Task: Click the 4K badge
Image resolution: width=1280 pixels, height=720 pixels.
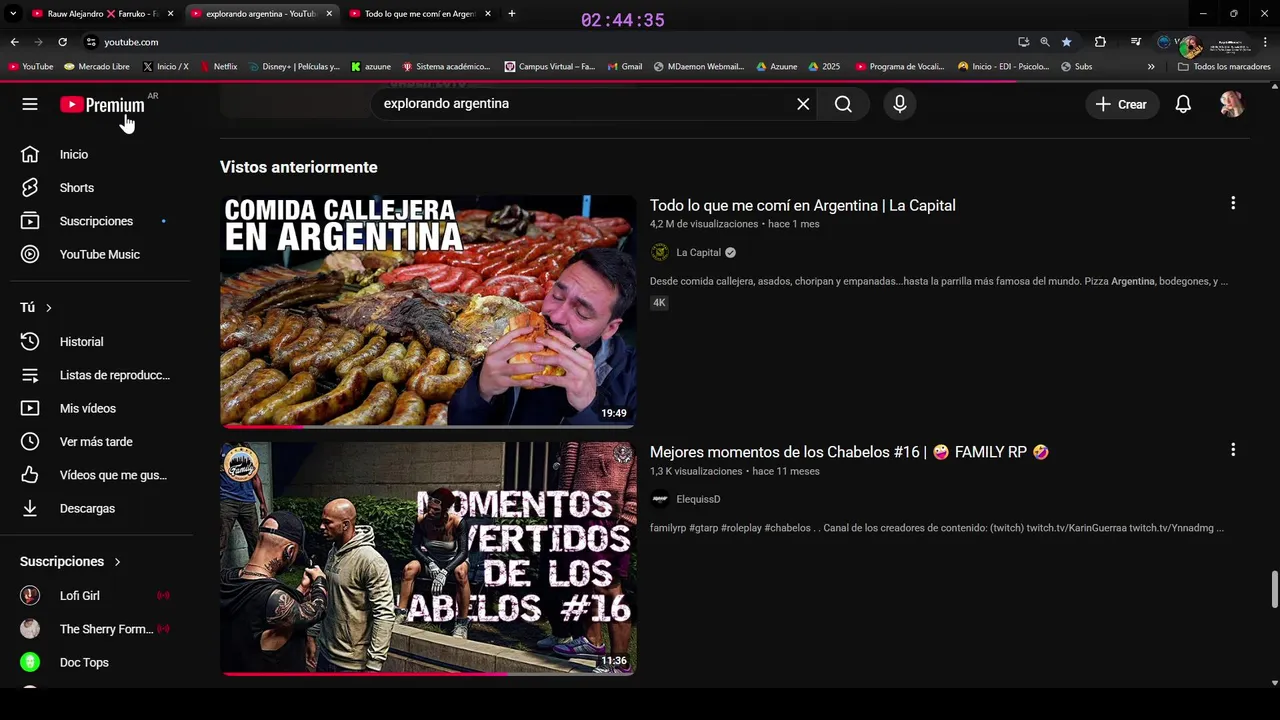Action: (659, 303)
